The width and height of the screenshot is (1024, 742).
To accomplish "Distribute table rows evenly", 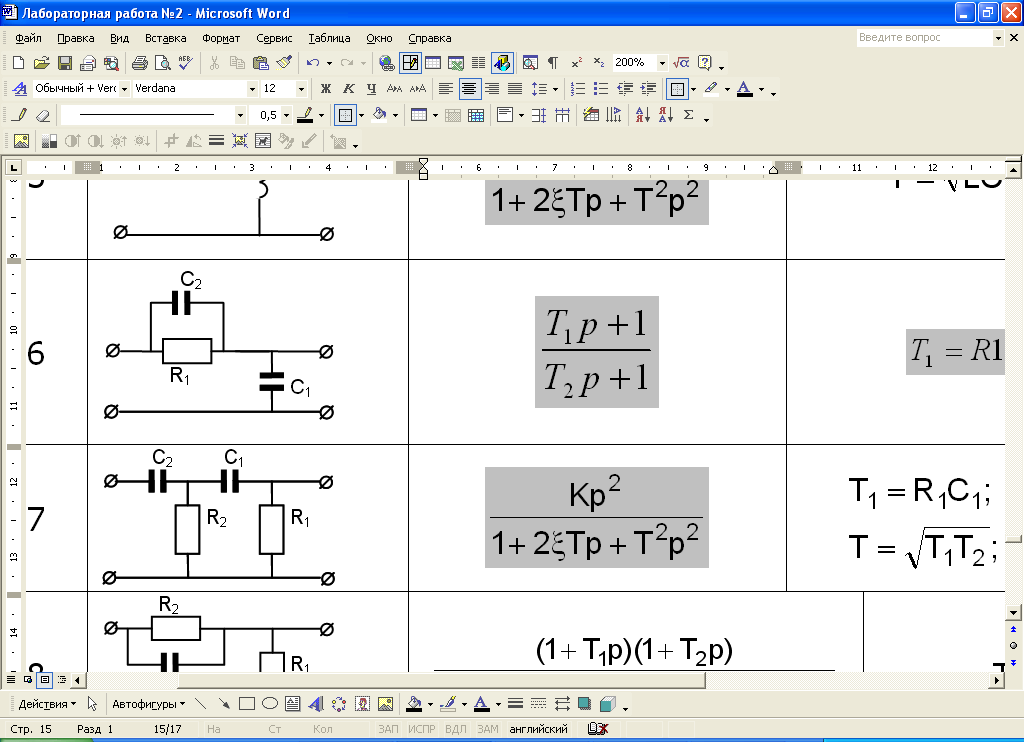I will pyautogui.click(x=539, y=116).
